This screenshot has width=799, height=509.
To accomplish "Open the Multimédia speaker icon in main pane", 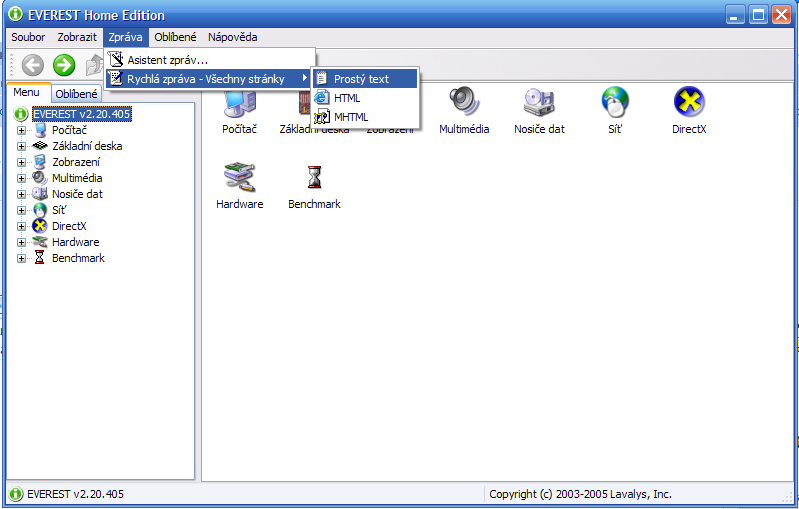I will point(464,101).
